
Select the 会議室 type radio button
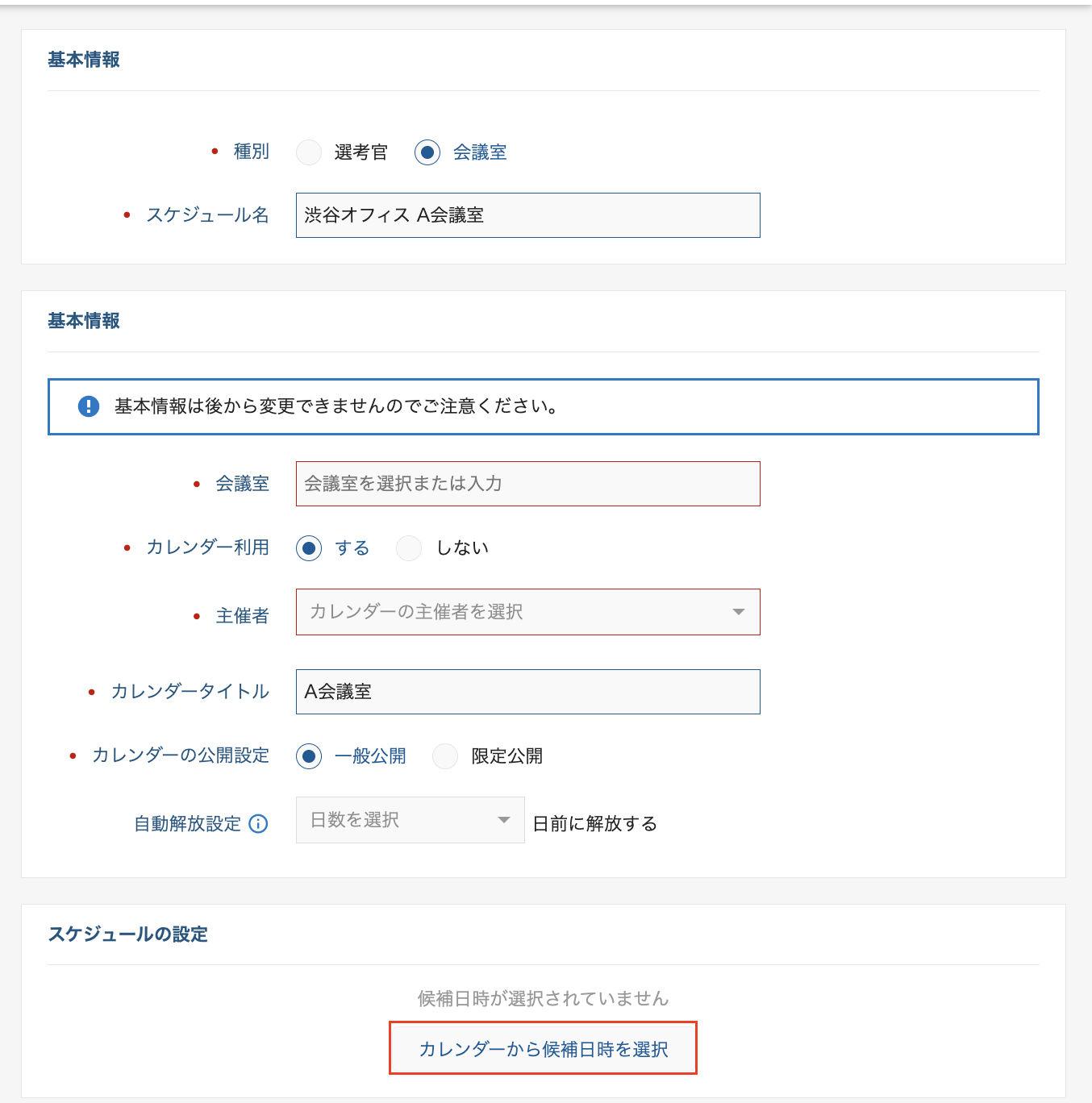point(427,152)
